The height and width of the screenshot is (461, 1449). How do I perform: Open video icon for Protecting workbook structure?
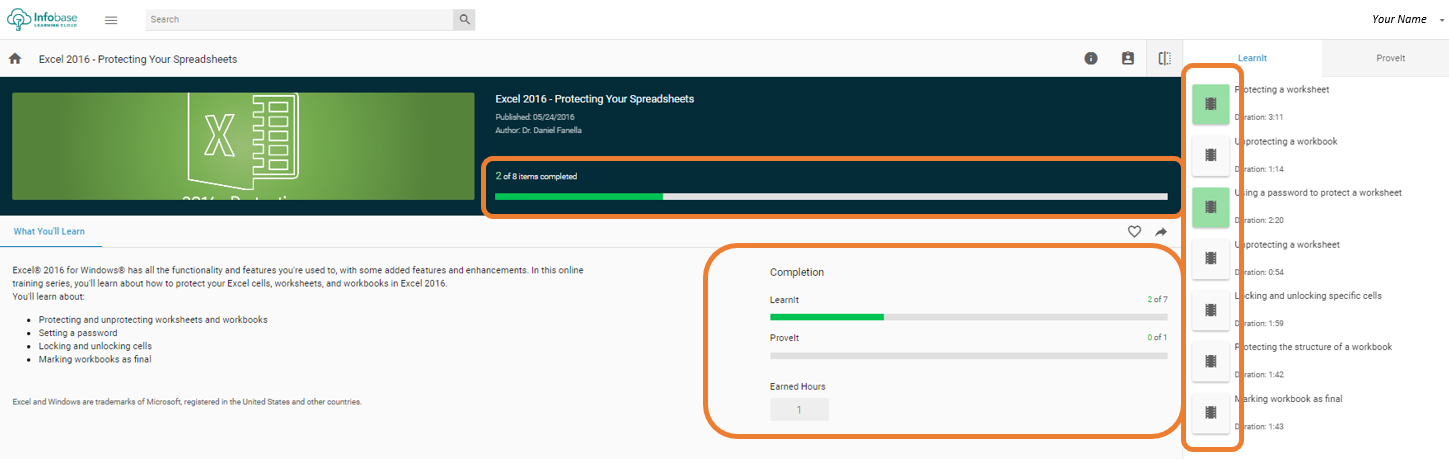pos(1211,361)
